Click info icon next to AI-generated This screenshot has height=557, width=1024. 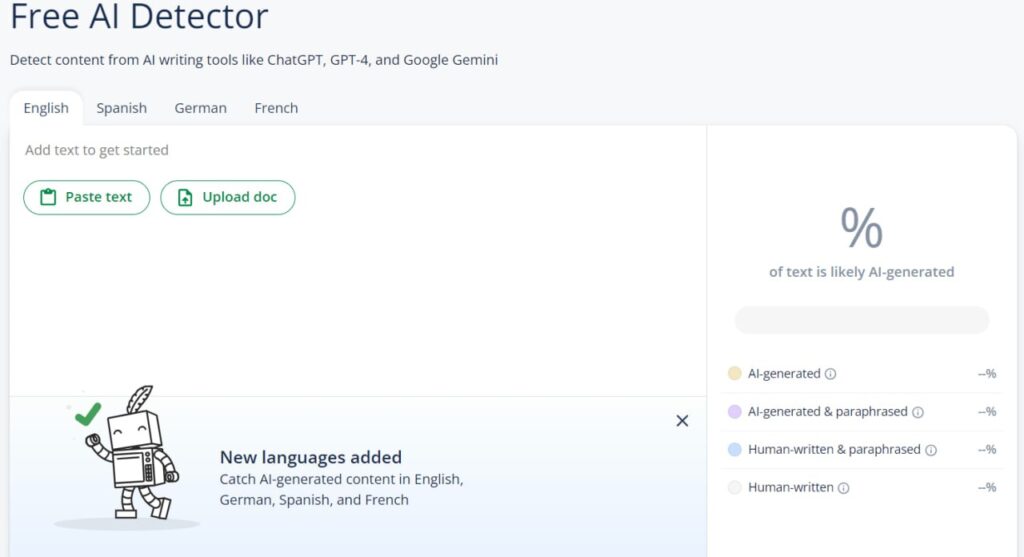click(830, 374)
